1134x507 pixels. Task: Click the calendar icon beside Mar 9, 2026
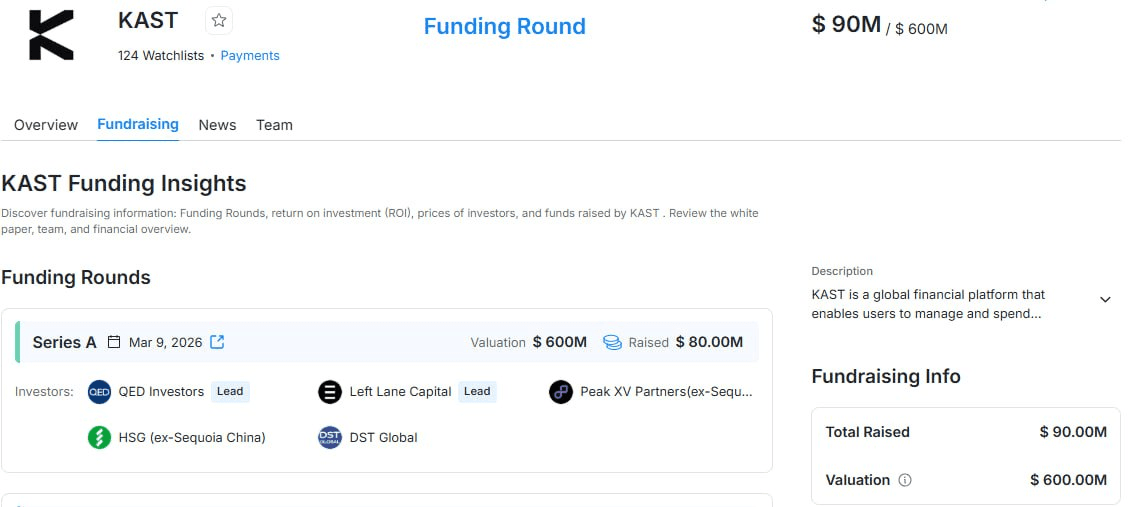(x=114, y=342)
